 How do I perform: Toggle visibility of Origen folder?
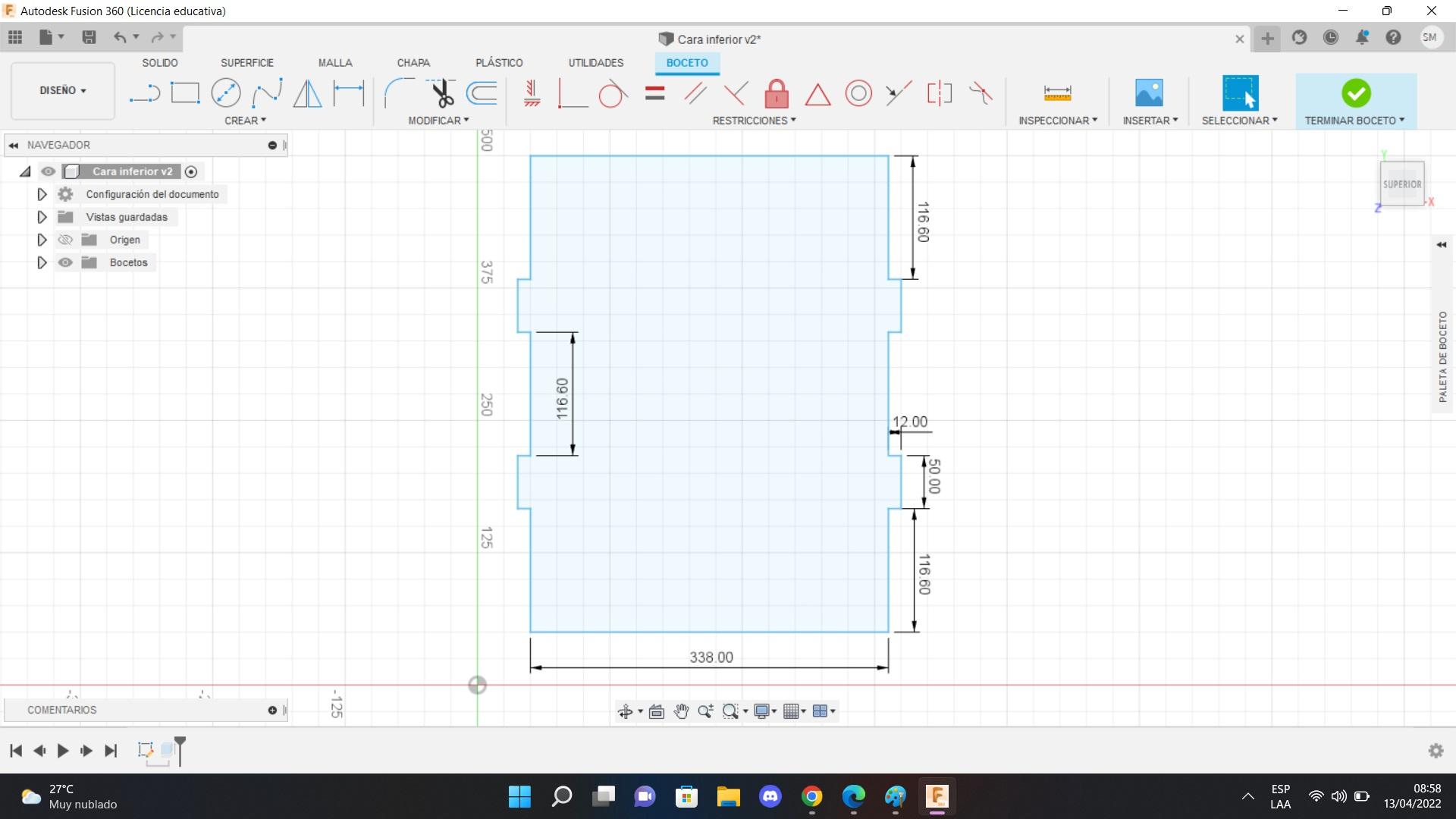(66, 240)
